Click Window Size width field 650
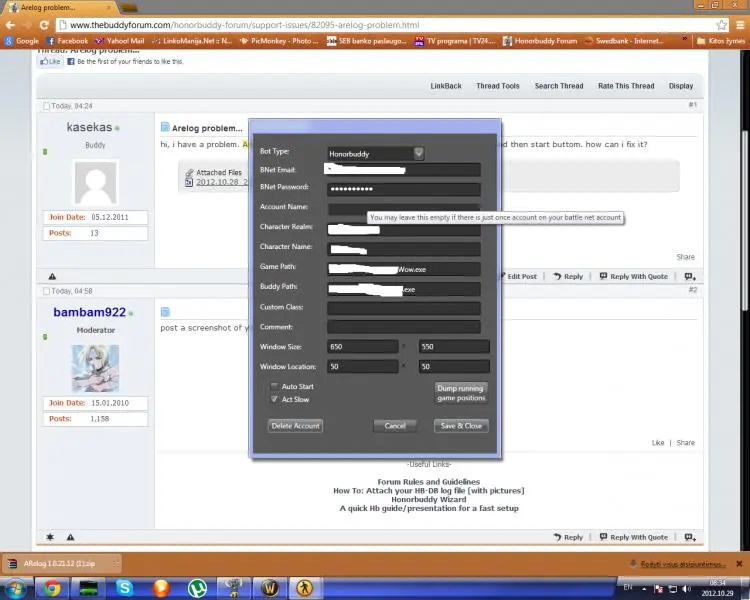 pyautogui.click(x=363, y=346)
